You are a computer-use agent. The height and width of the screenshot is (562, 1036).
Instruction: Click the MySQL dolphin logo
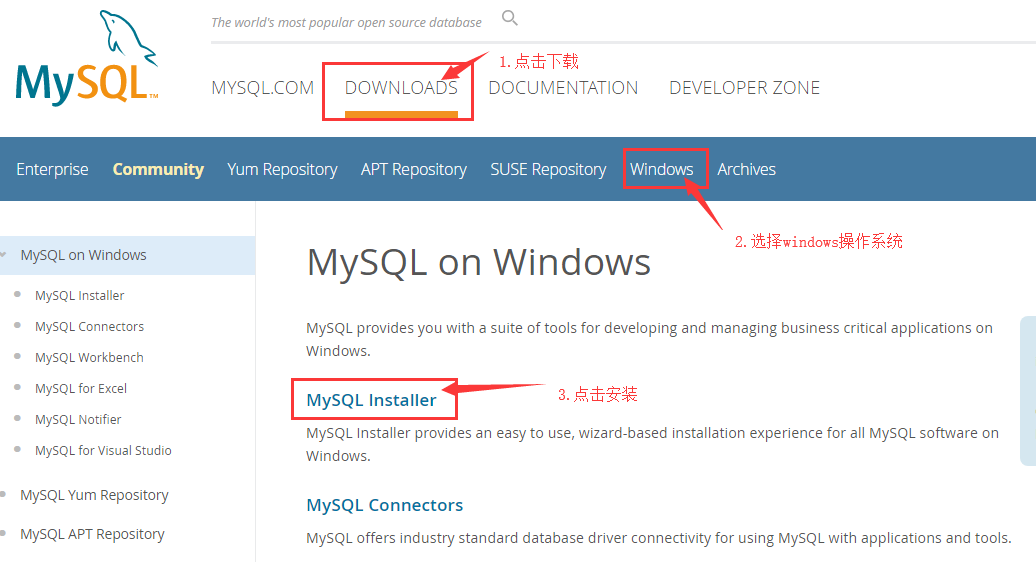coord(87,57)
